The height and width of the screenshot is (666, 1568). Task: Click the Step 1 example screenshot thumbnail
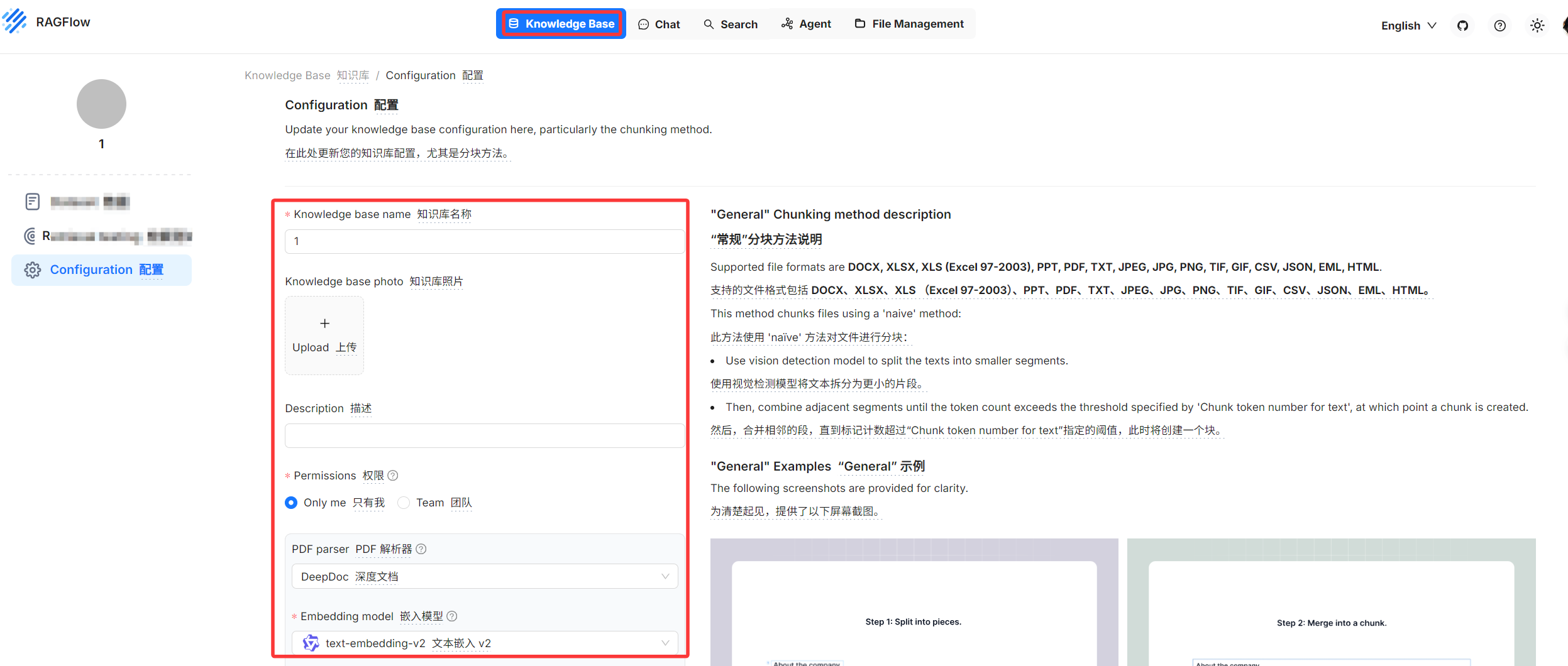click(914, 602)
